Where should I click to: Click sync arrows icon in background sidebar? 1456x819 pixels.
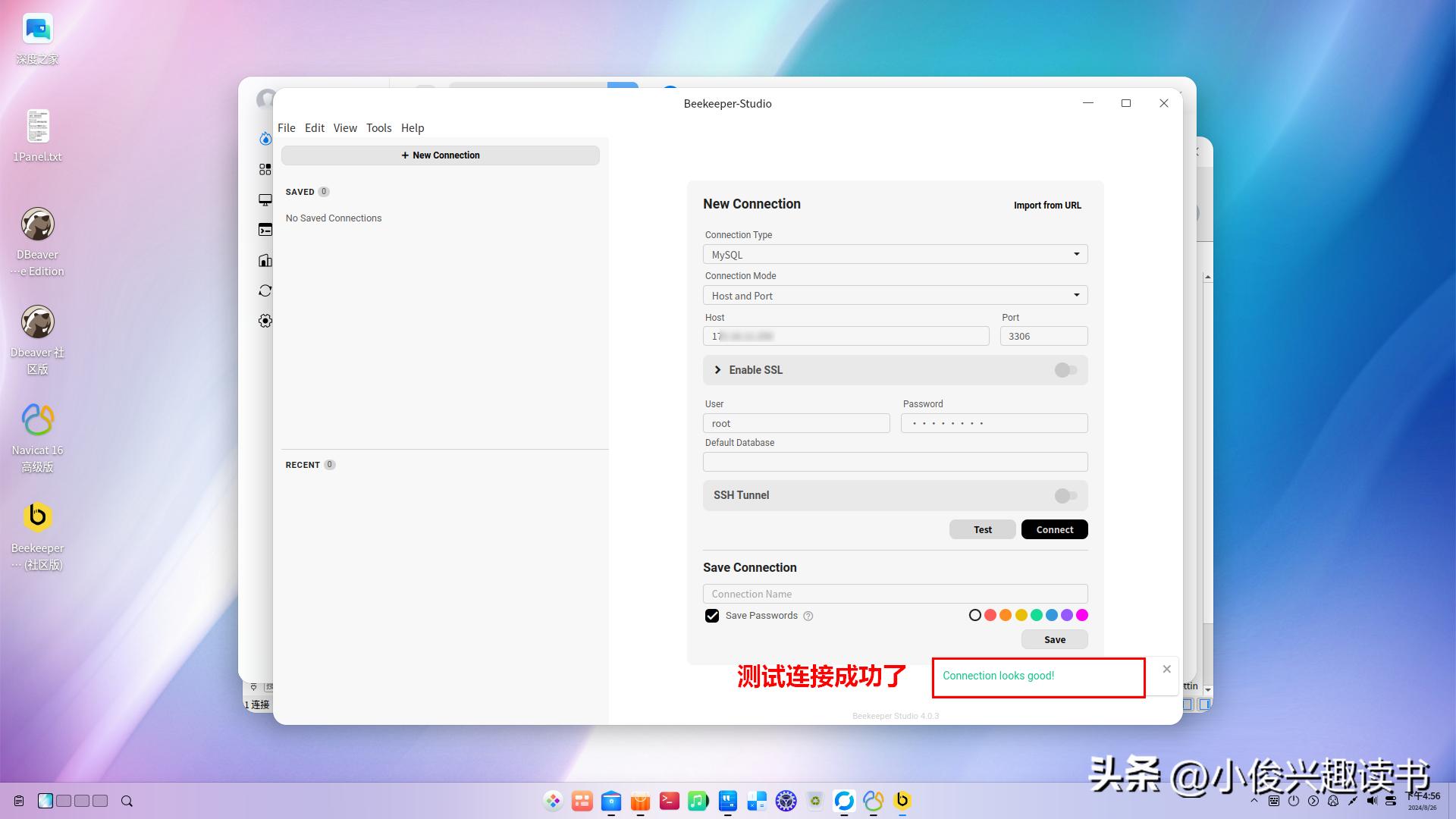point(265,290)
